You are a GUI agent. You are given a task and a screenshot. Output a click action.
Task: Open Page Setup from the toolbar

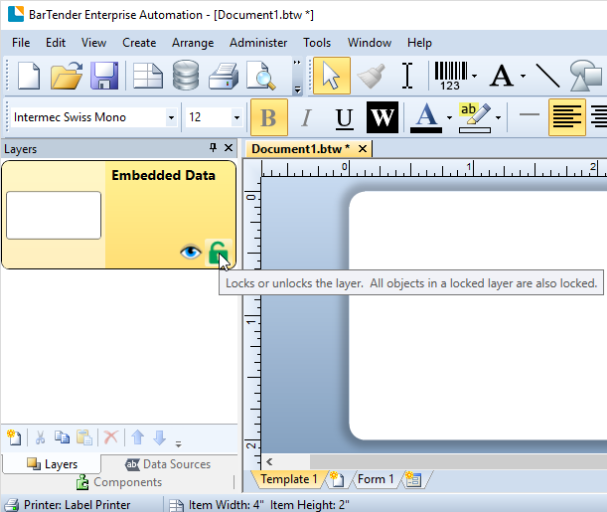[x=147, y=76]
